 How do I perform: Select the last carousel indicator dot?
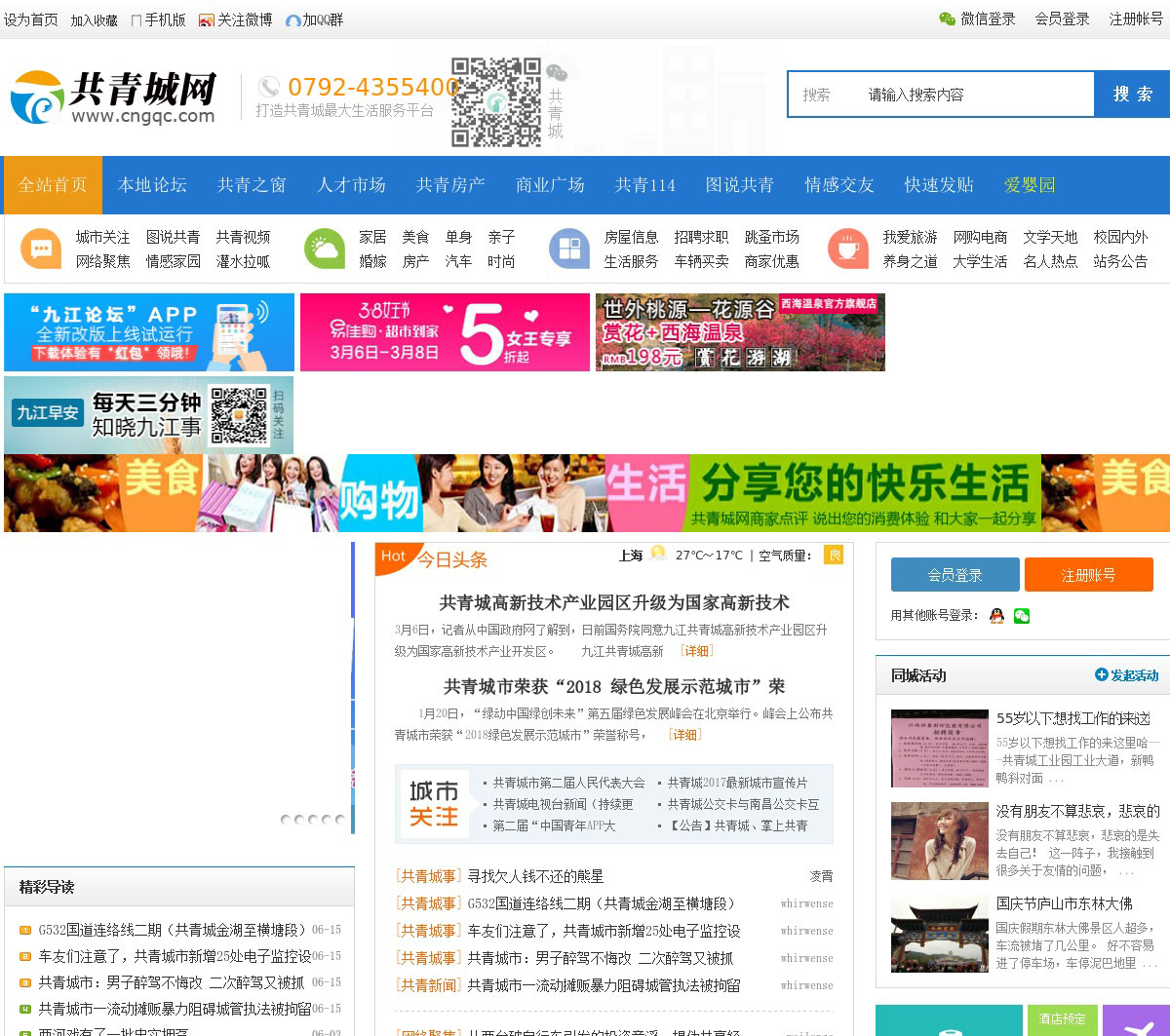[x=340, y=820]
